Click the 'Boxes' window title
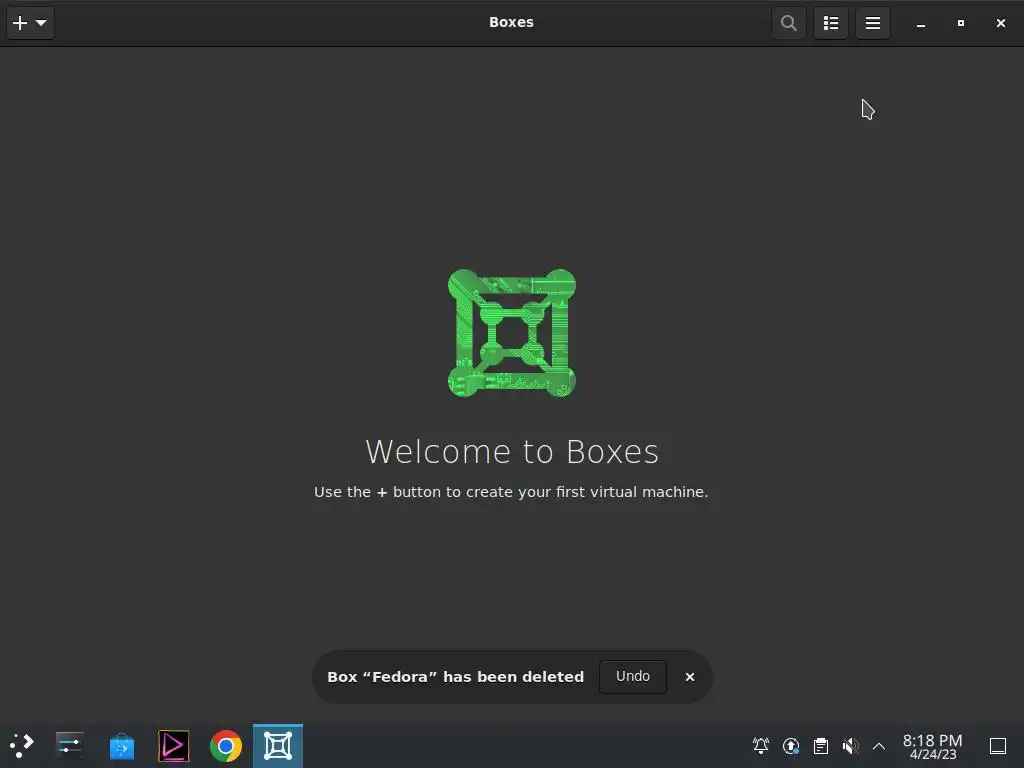The image size is (1024, 768). (x=511, y=22)
